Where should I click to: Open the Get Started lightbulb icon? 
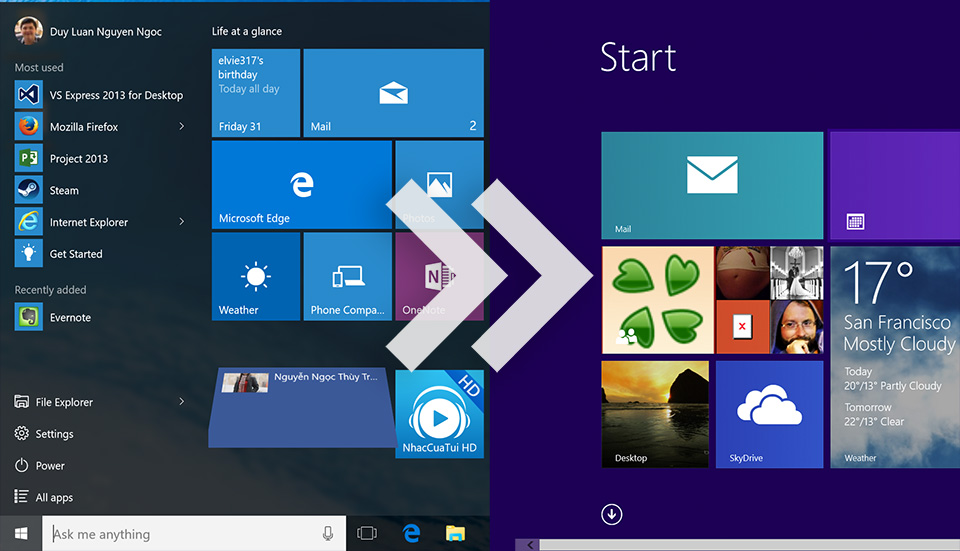pos(29,253)
